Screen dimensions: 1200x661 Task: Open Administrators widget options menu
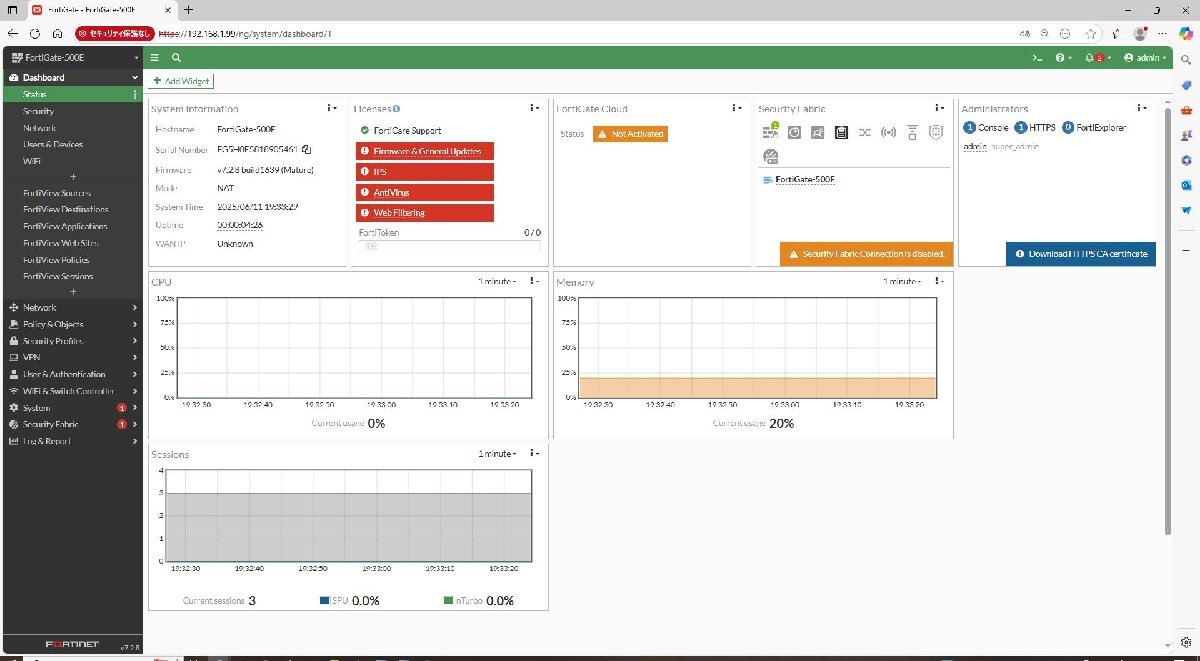click(x=1142, y=108)
